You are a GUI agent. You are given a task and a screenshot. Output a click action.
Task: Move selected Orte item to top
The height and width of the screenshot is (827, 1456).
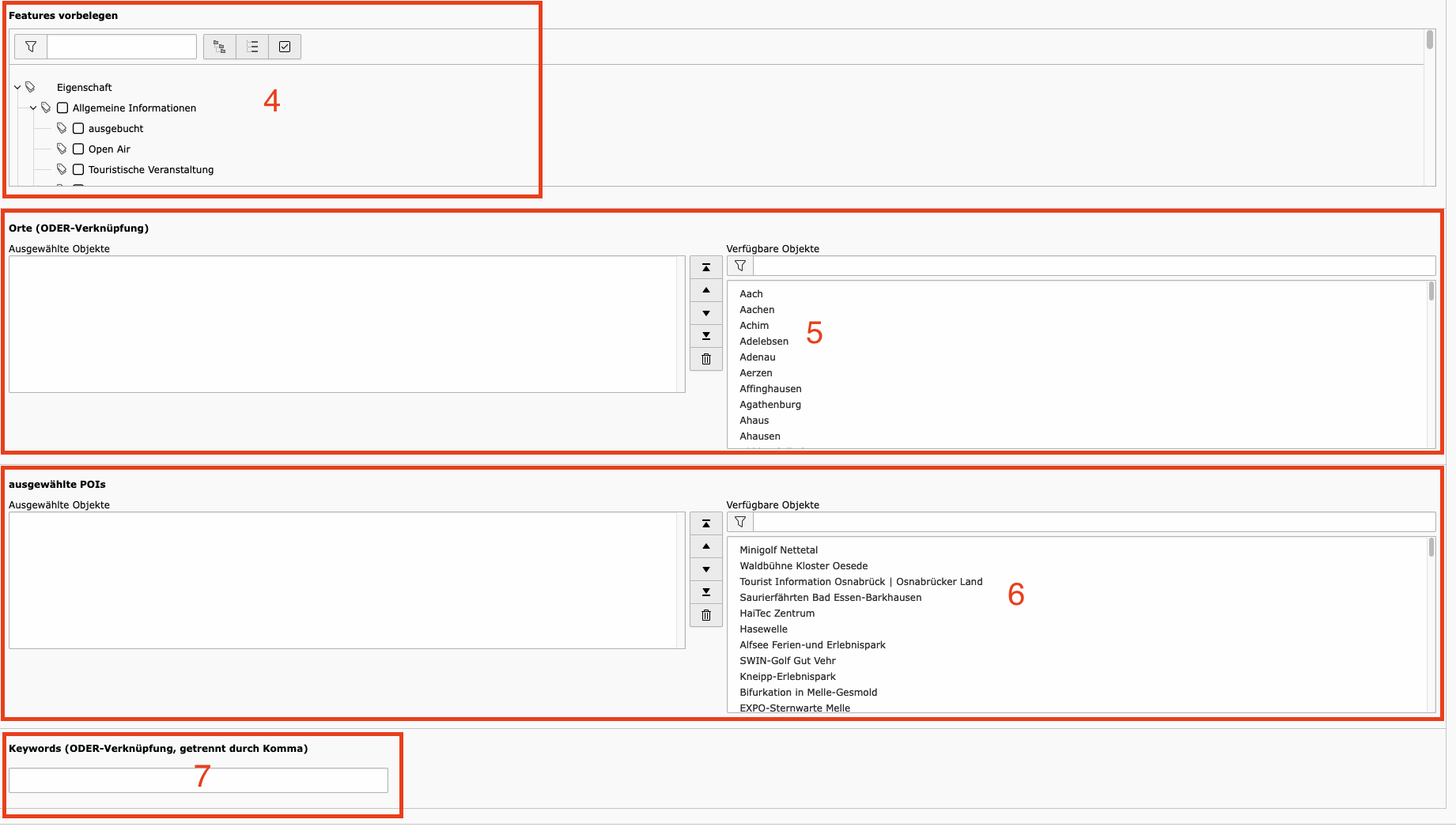[x=706, y=267]
